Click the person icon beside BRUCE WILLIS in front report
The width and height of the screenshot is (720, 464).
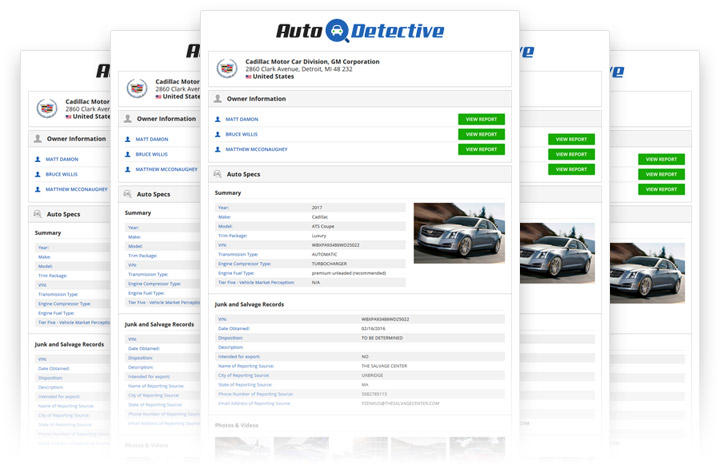(x=218, y=134)
